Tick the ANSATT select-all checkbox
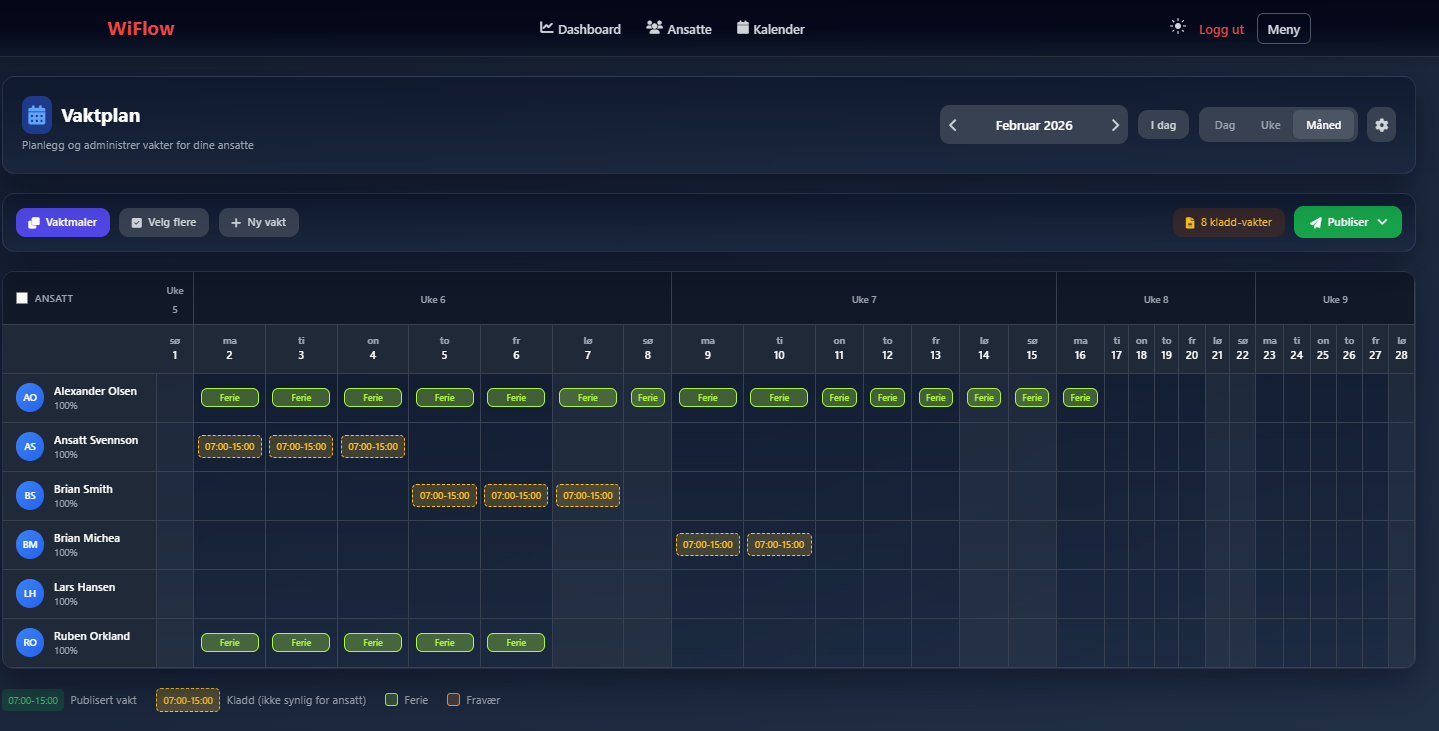Screen dimensions: 1439x731 pyautogui.click(x=22, y=298)
